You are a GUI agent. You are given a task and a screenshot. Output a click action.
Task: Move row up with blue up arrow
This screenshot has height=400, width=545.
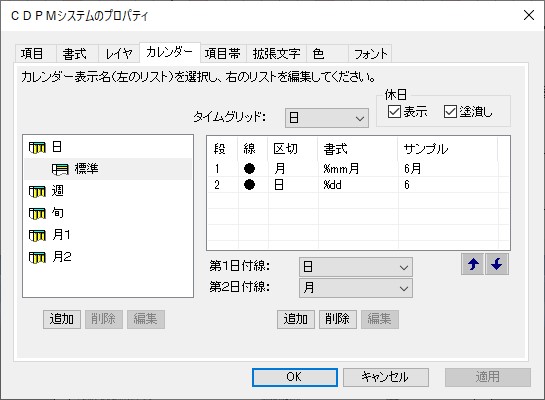(x=472, y=264)
